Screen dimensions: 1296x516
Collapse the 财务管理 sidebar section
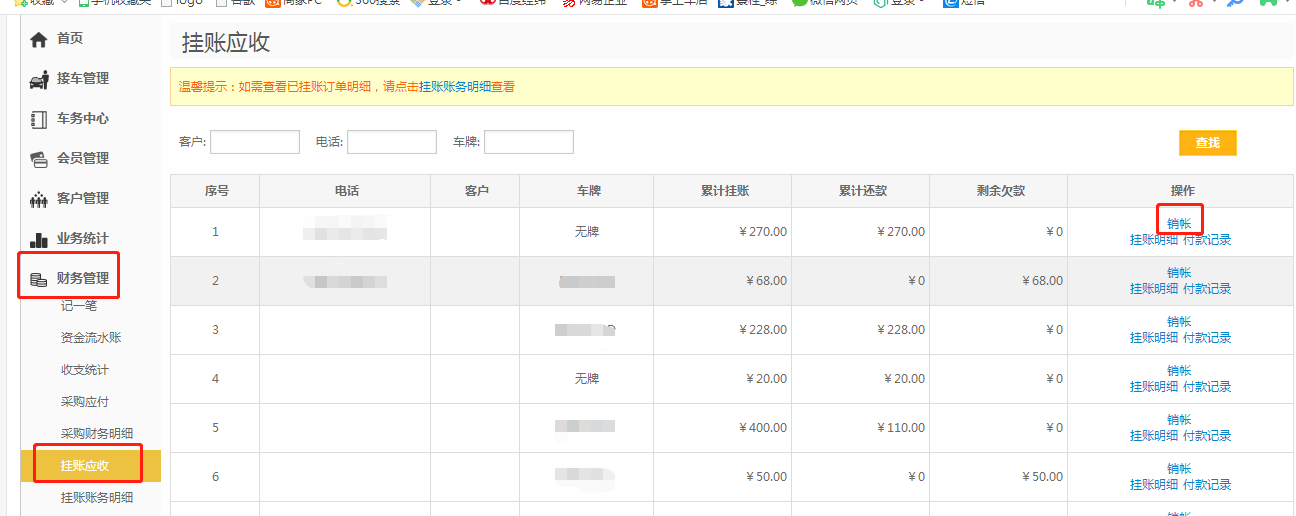(x=82, y=278)
